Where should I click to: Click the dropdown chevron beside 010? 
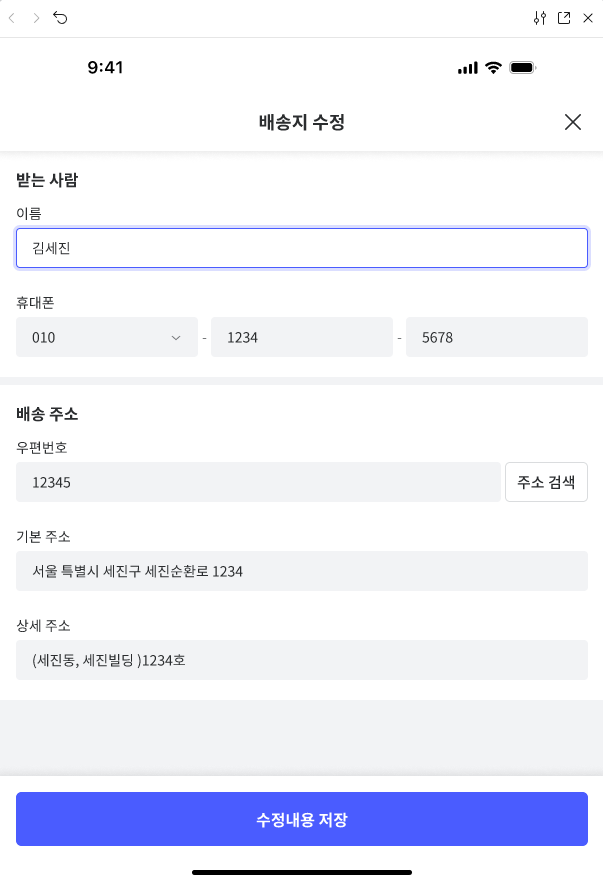[176, 338]
